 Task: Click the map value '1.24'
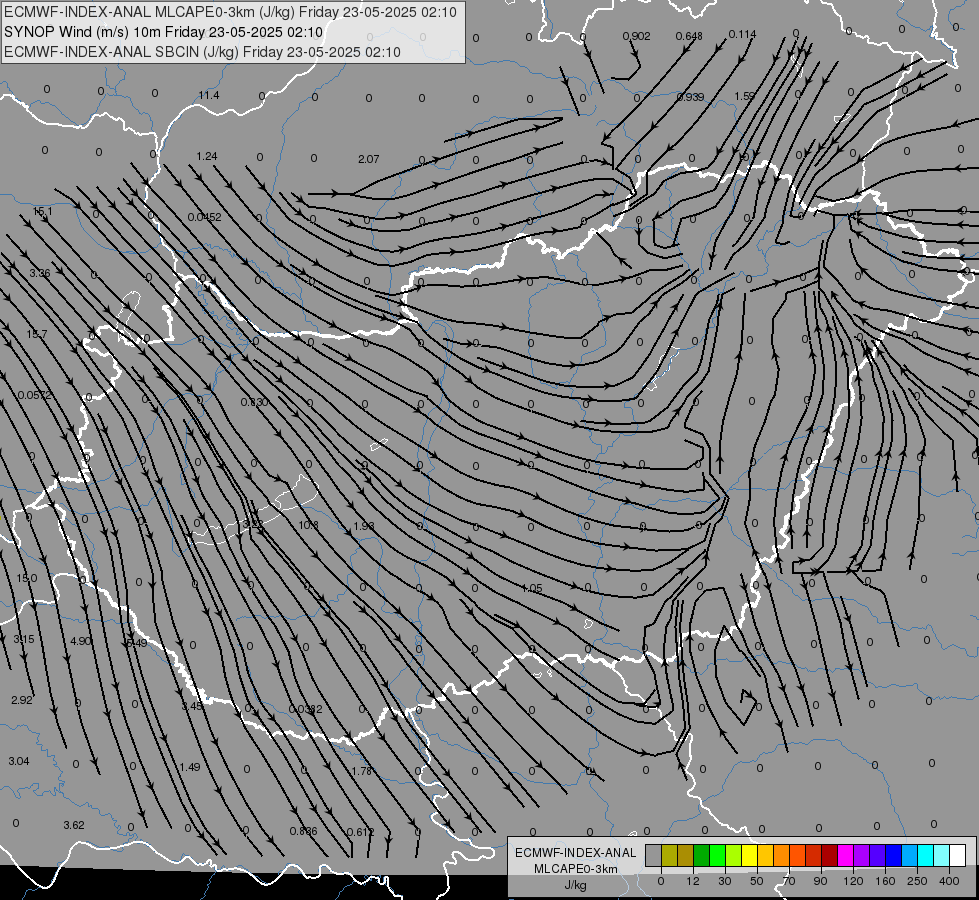(207, 156)
